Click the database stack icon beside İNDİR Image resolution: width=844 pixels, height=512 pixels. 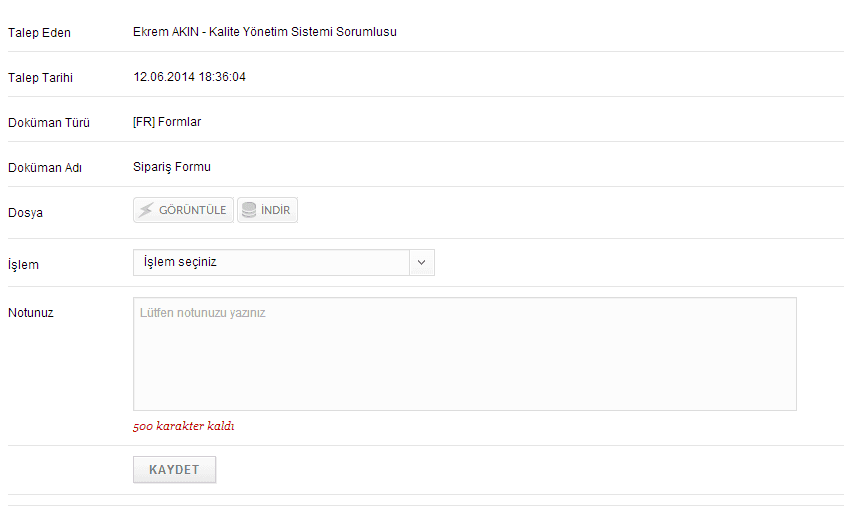[249, 210]
